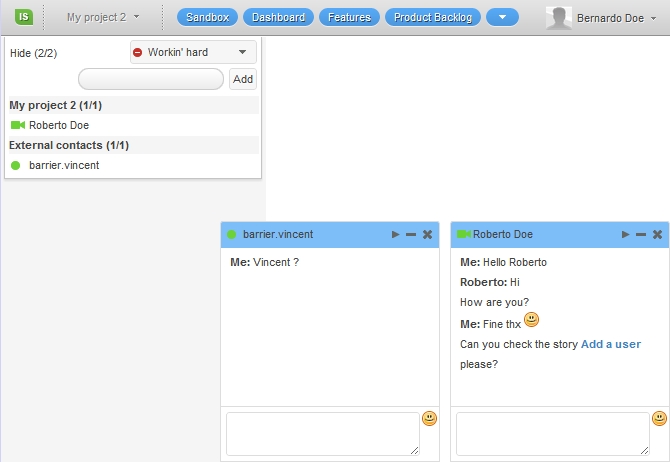Click video icon in Roberto Doe chat header
Screen dimensions: 670x462
[x=464, y=234]
